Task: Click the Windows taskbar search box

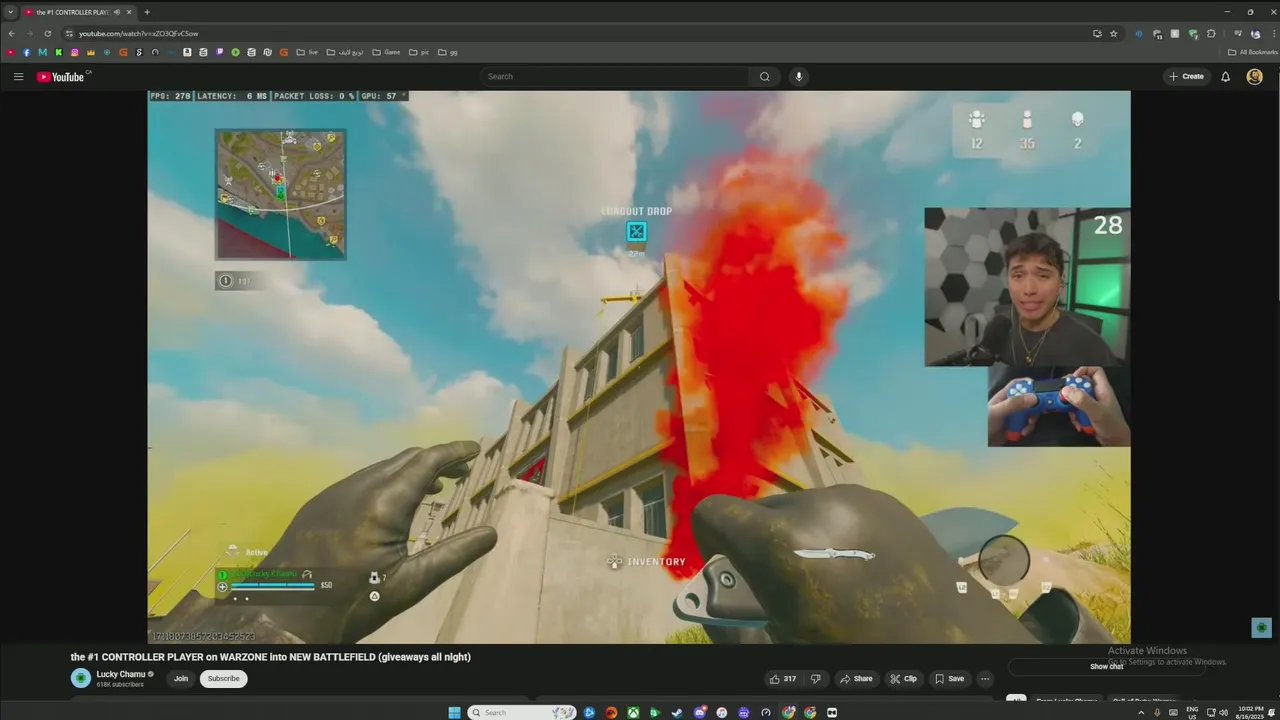Action: [x=522, y=712]
